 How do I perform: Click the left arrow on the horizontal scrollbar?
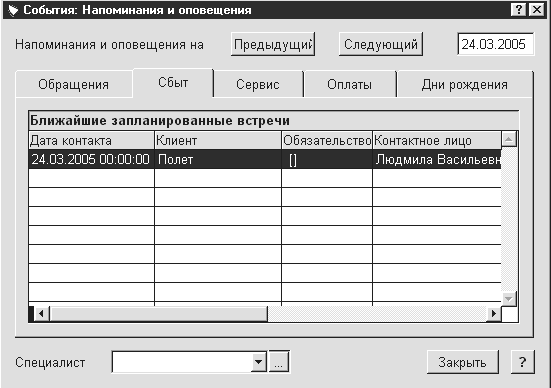[41, 313]
